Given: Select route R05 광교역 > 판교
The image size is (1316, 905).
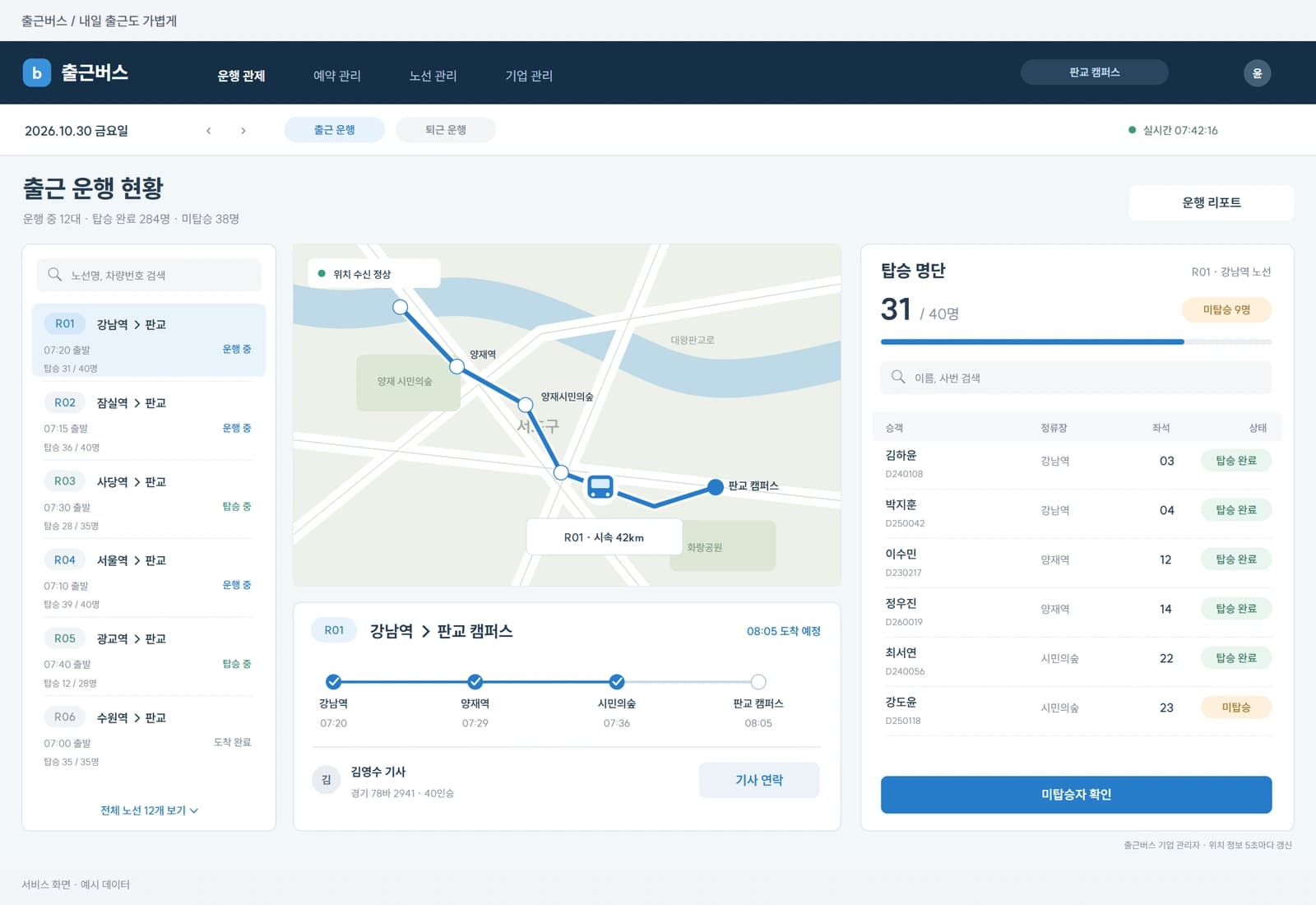Looking at the screenshot, I should click(149, 657).
